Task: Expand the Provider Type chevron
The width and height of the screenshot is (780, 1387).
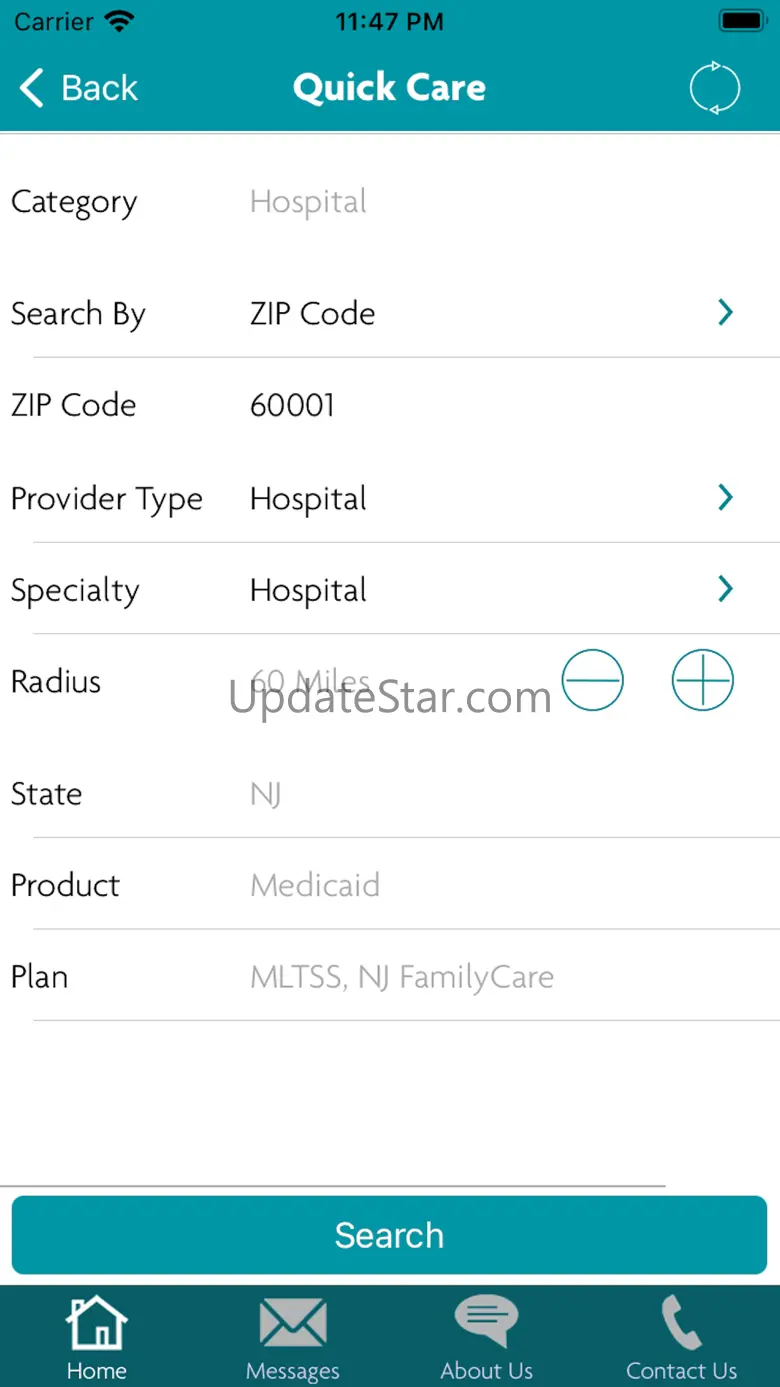Action: tap(726, 498)
